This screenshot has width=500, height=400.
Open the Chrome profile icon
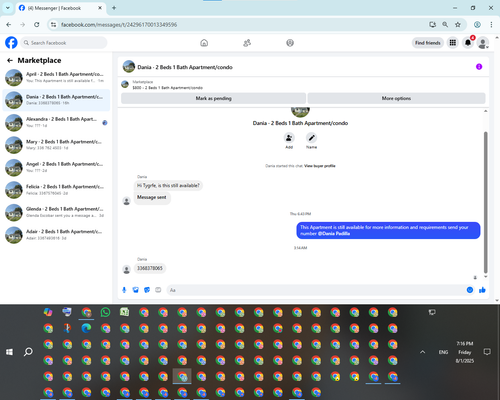pos(477,24)
